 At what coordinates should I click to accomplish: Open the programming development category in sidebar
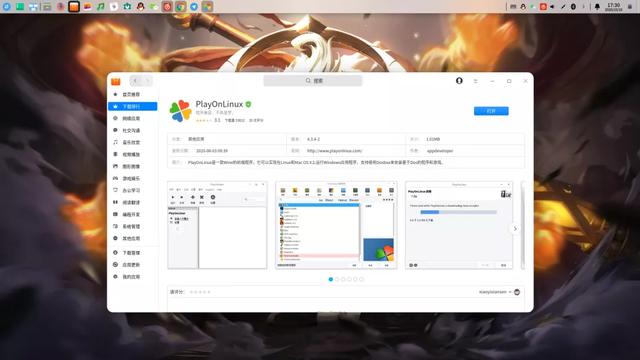point(132,214)
